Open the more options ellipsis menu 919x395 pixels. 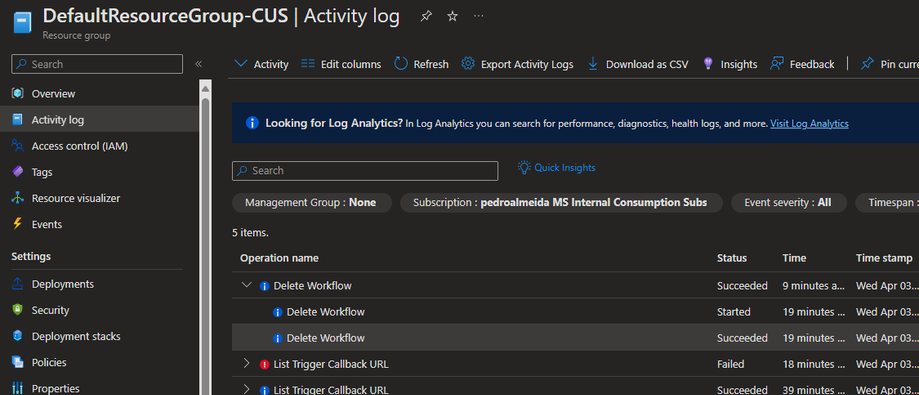click(478, 16)
